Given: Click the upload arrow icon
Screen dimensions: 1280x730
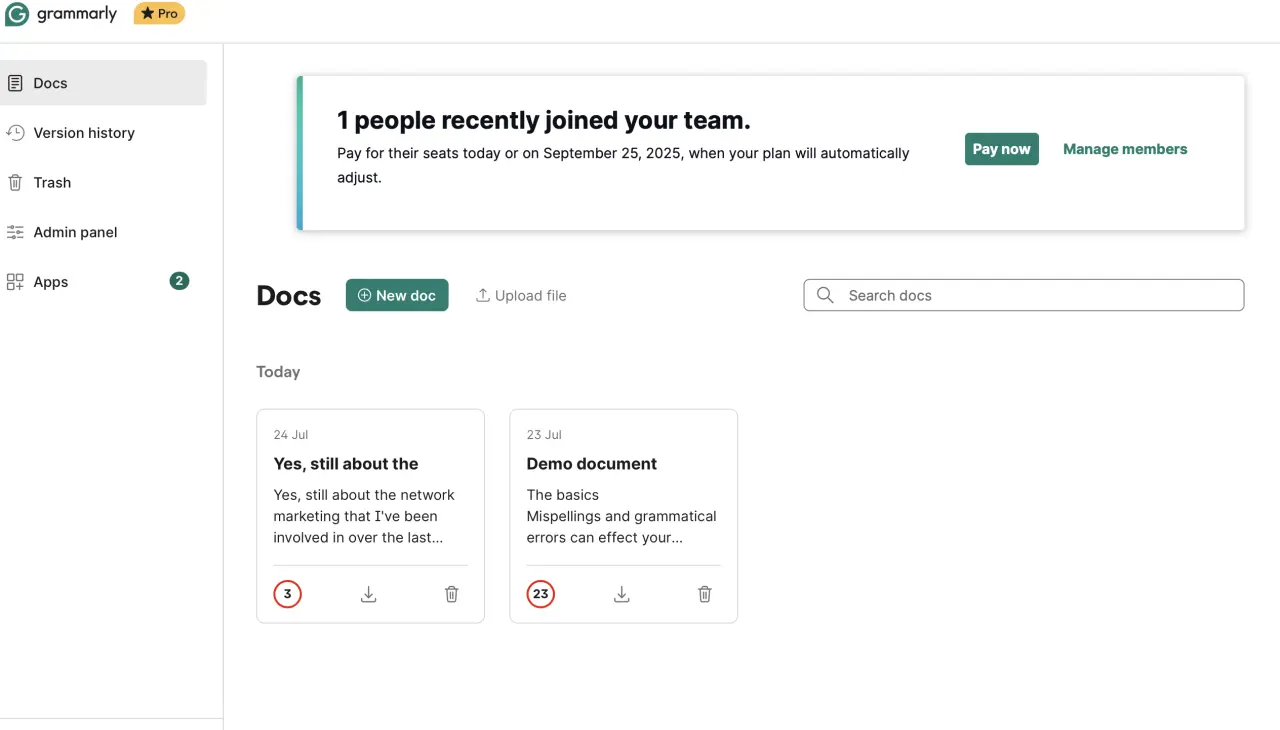Looking at the screenshot, I should coord(483,295).
